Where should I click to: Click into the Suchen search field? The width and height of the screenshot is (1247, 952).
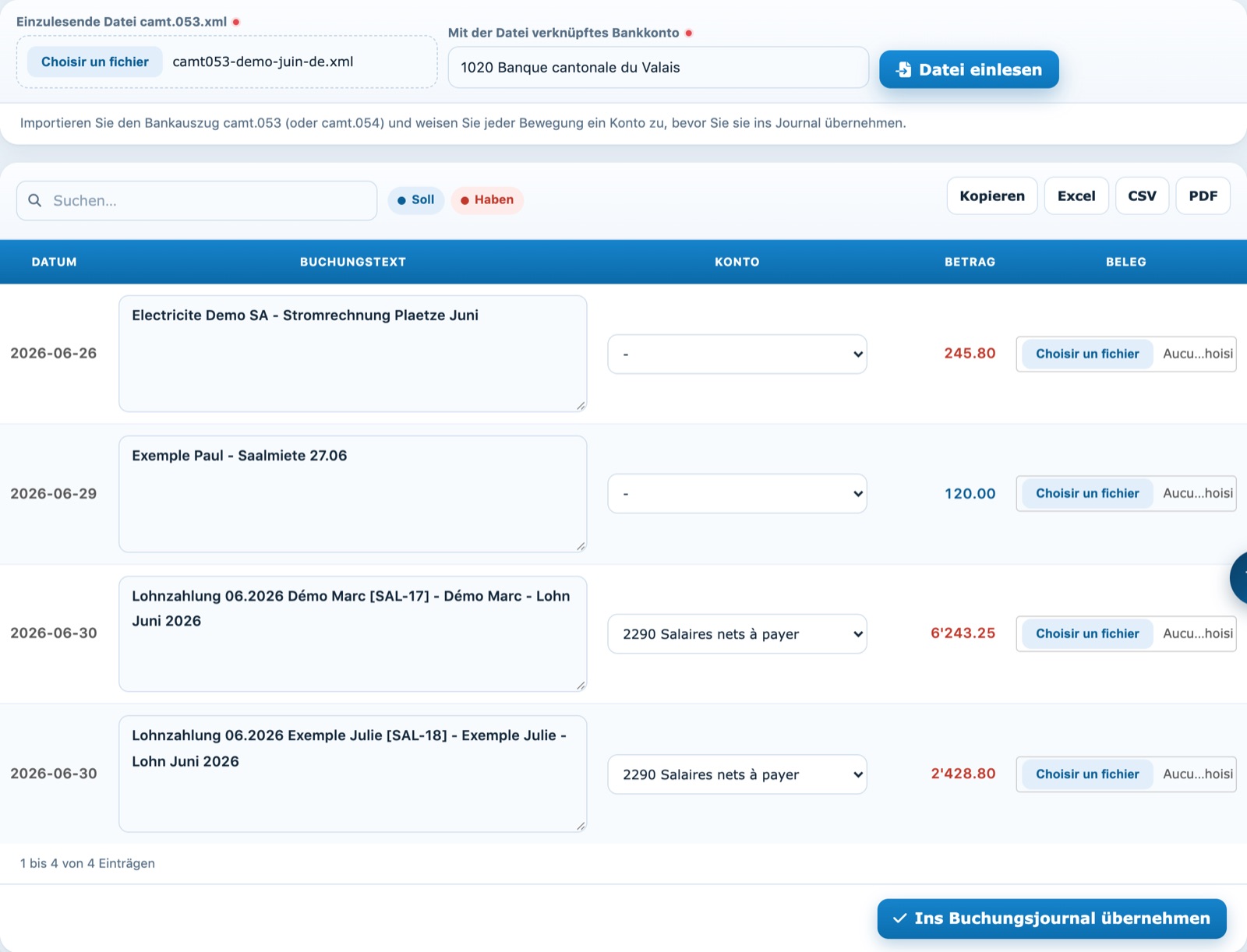[x=196, y=201]
